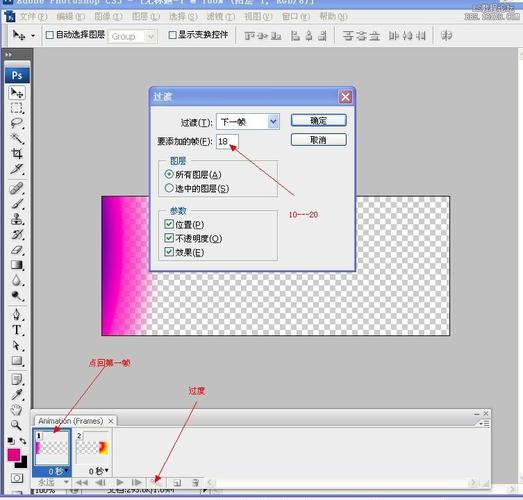Viewport: 523px width, 500px height.
Task: Uncheck the 位置(P) checkbox
Action: tap(169, 224)
